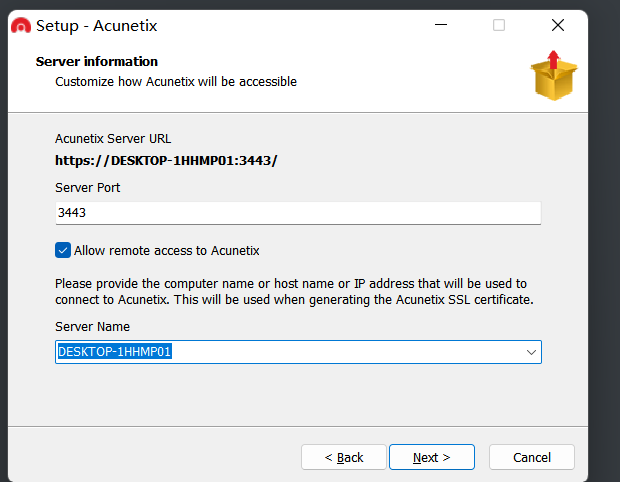Click the 'Server information' heading
The image size is (620, 482).
tap(97, 62)
